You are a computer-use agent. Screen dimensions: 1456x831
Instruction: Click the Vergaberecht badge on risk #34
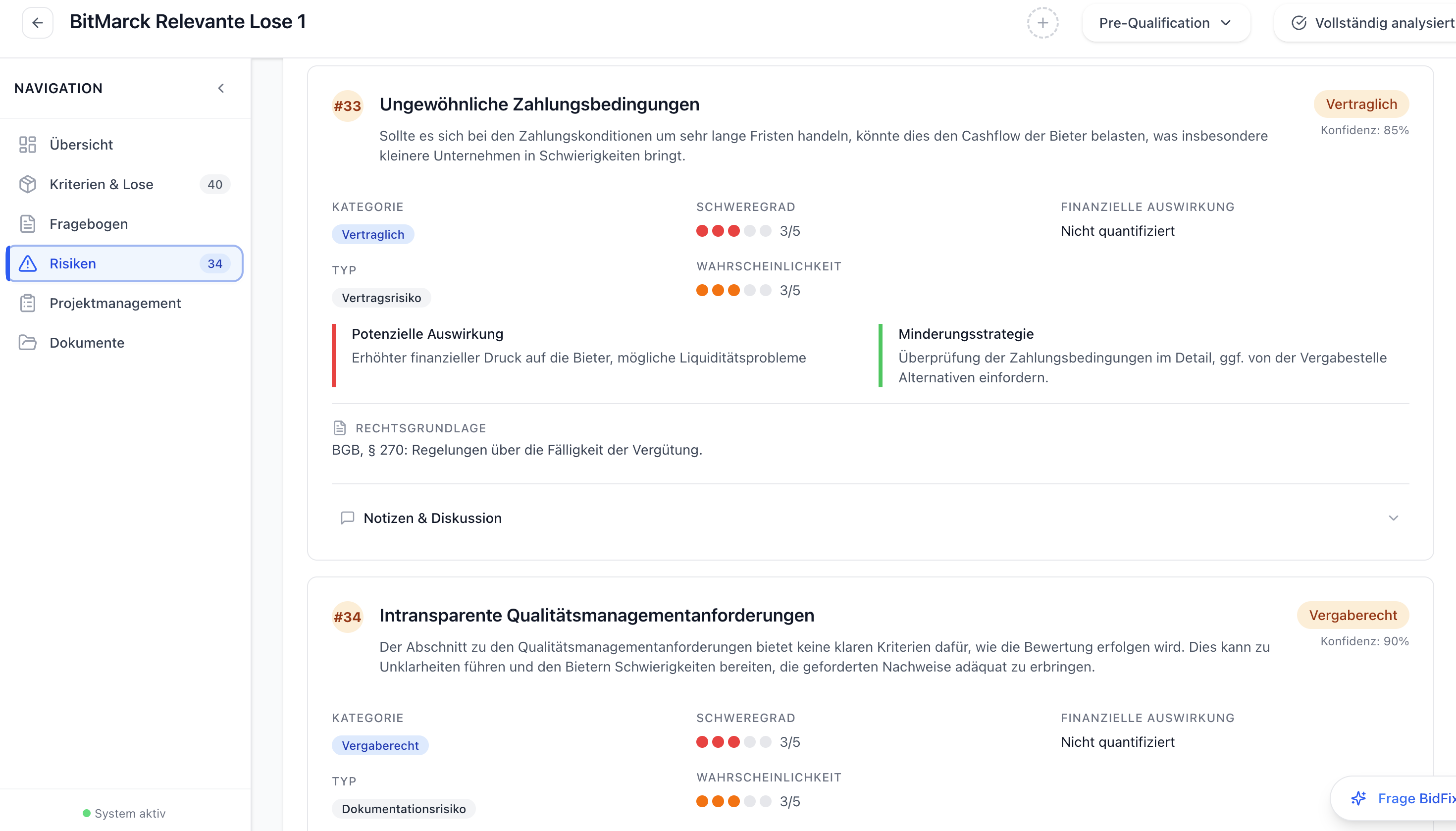[x=1352, y=615]
